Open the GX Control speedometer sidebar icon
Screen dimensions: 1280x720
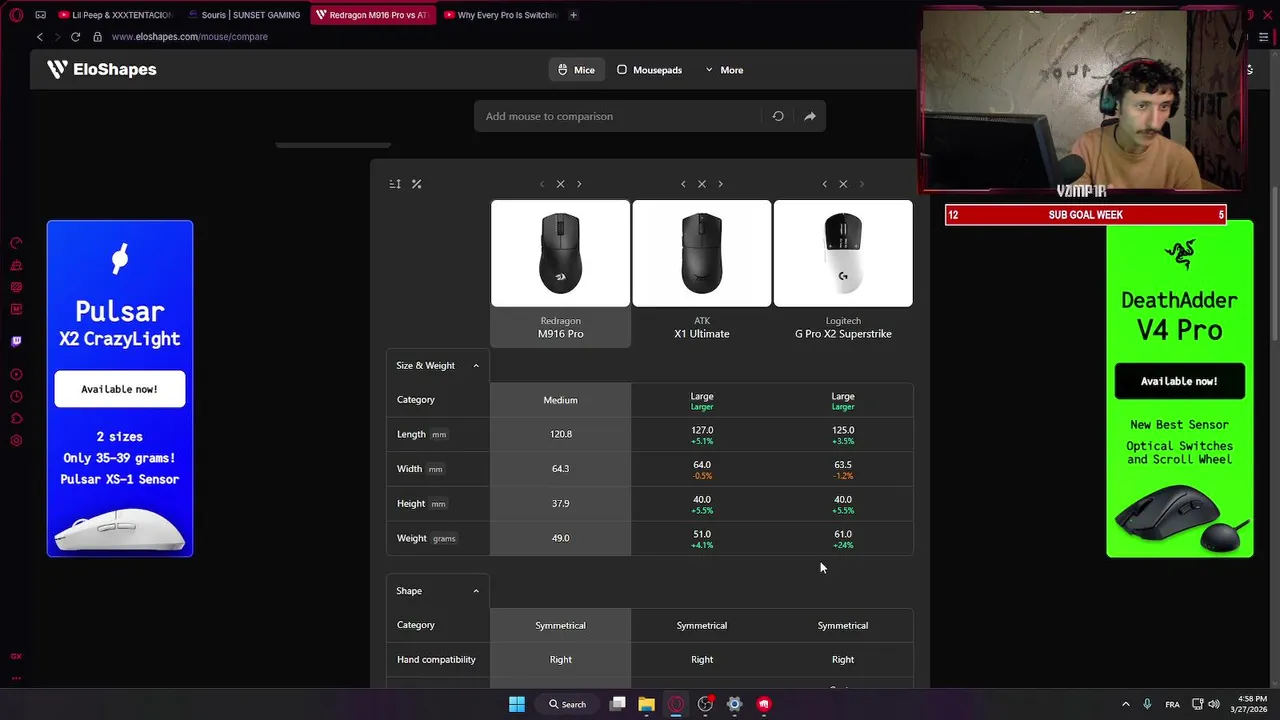tap(16, 243)
